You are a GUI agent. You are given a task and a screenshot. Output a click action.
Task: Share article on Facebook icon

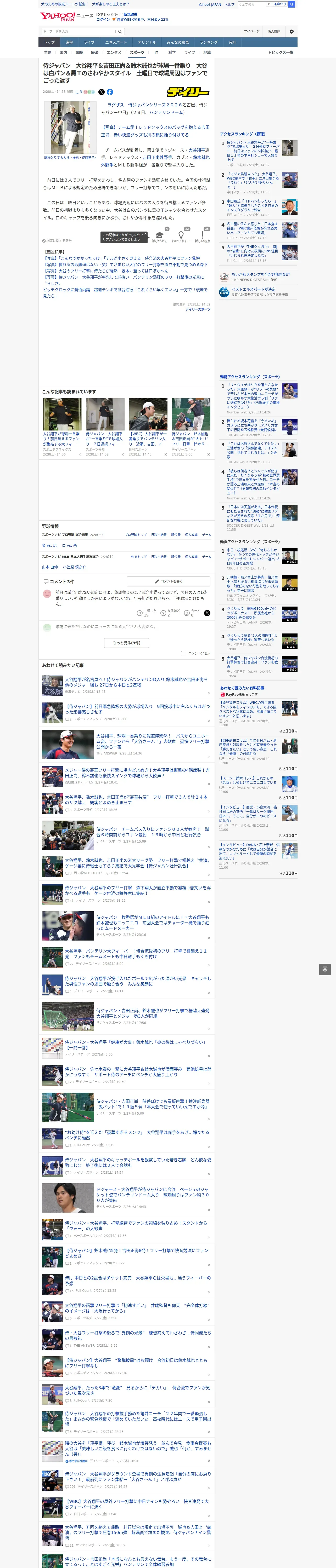(110, 92)
